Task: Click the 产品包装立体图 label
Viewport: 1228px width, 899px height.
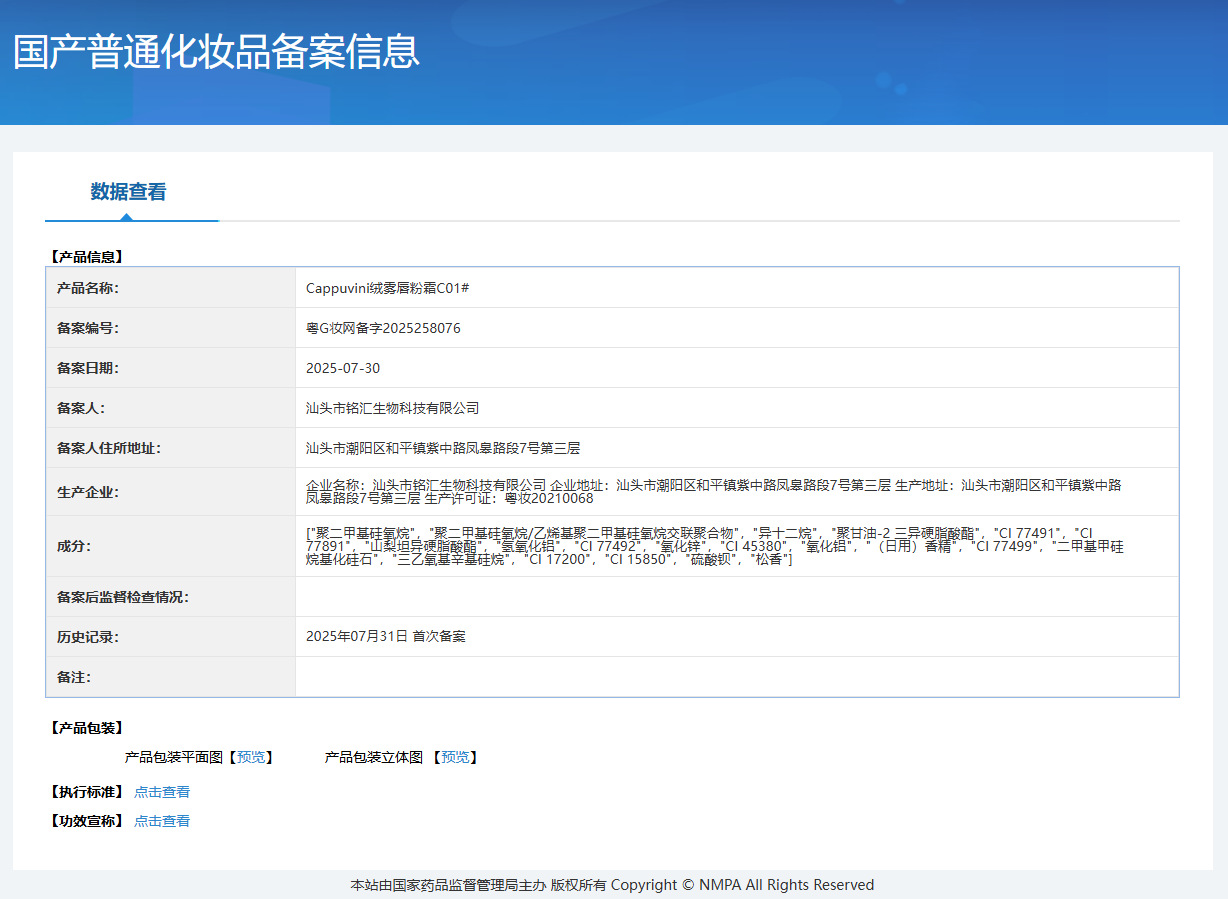Action: tap(374, 757)
